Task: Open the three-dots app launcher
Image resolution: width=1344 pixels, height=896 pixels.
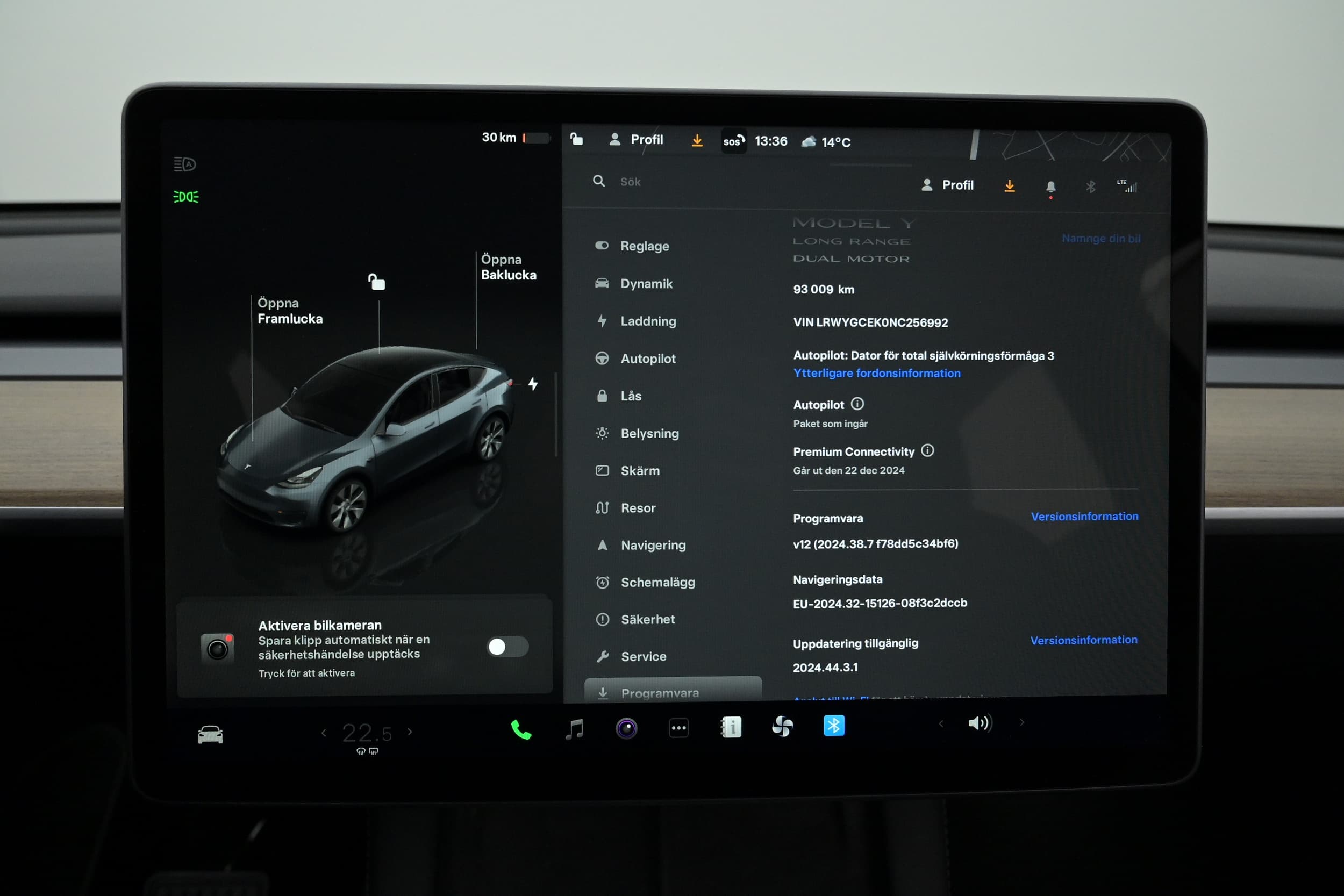Action: pyautogui.click(x=678, y=728)
